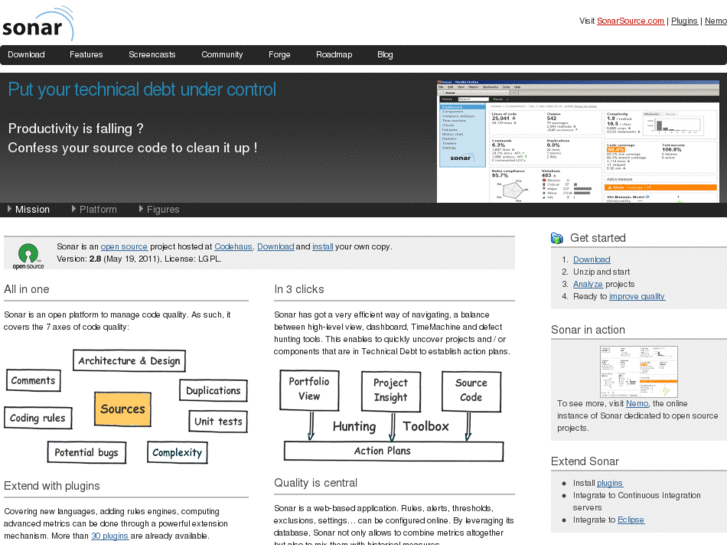Open the Sonar in action screenshot thumbnail
The height and width of the screenshot is (545, 727).
(x=638, y=372)
